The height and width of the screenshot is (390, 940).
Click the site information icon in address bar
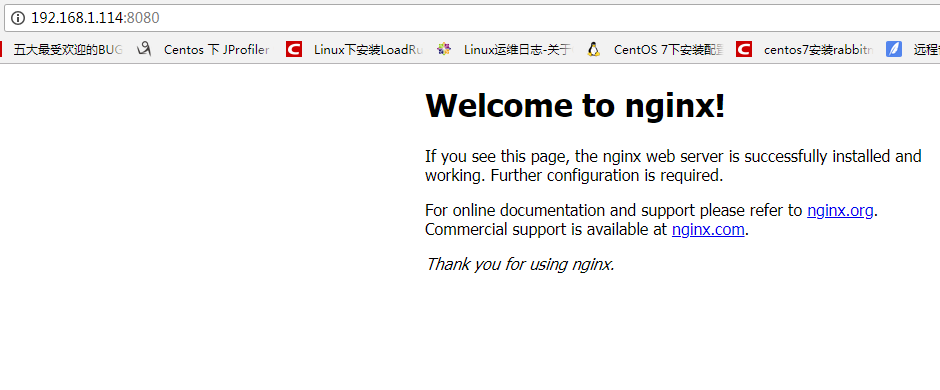18,18
